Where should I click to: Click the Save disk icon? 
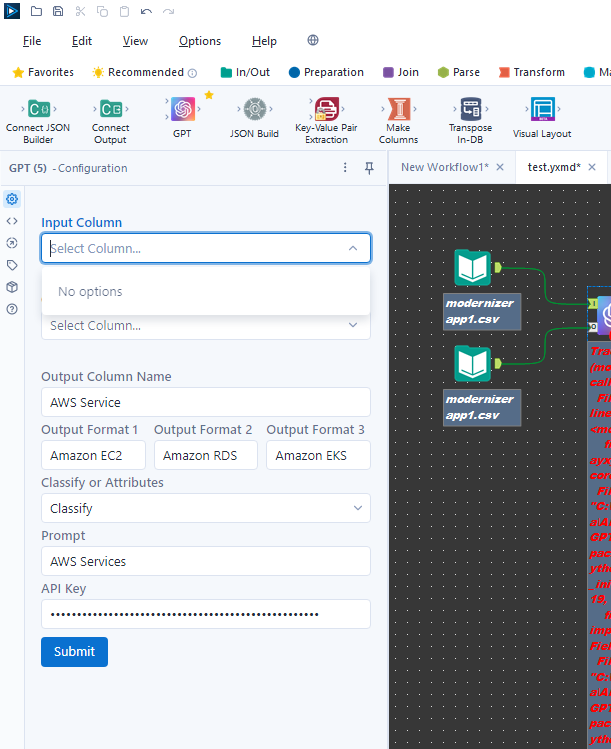coord(58,11)
